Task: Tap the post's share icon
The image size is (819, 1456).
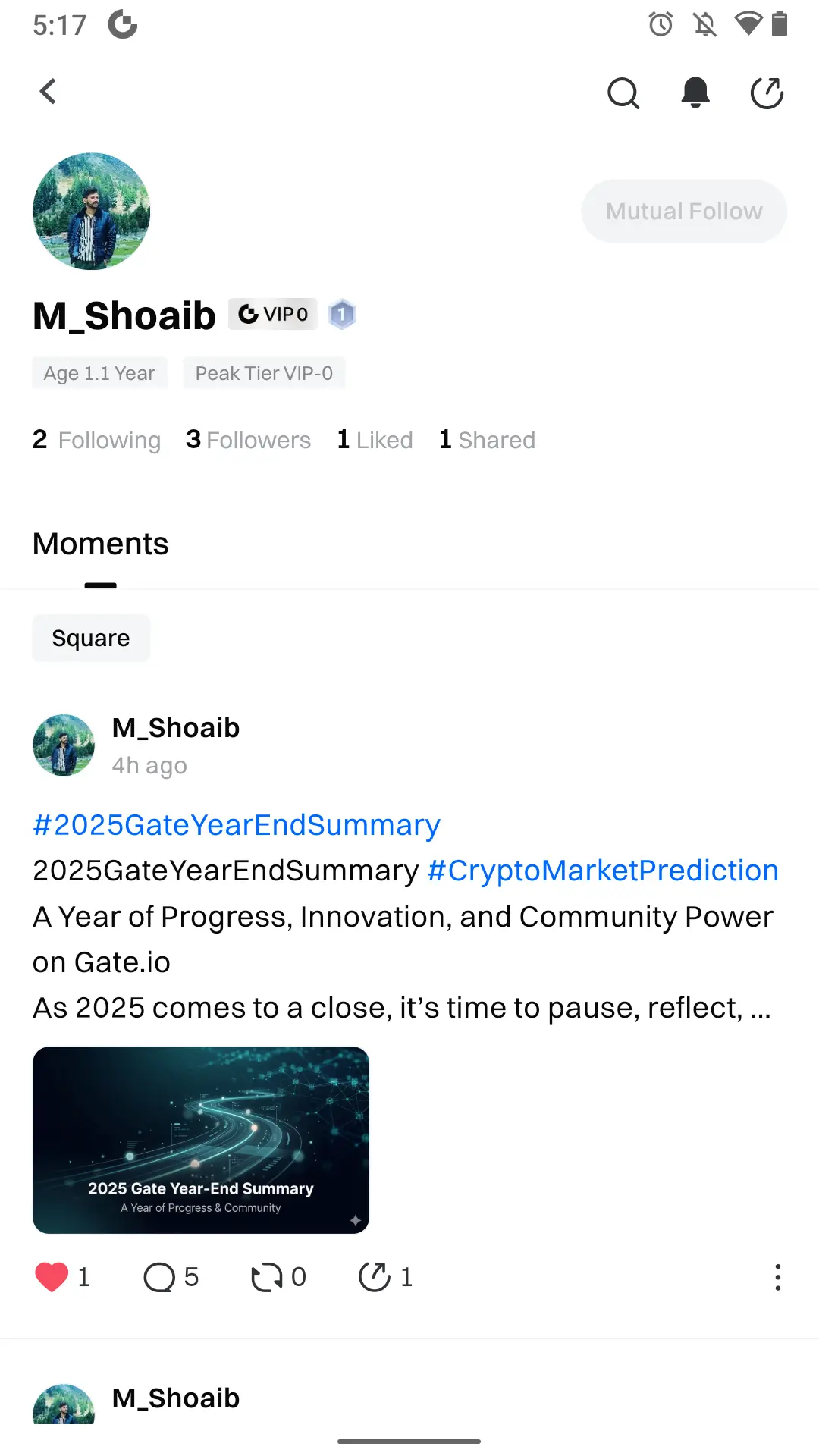Action: point(374,1277)
